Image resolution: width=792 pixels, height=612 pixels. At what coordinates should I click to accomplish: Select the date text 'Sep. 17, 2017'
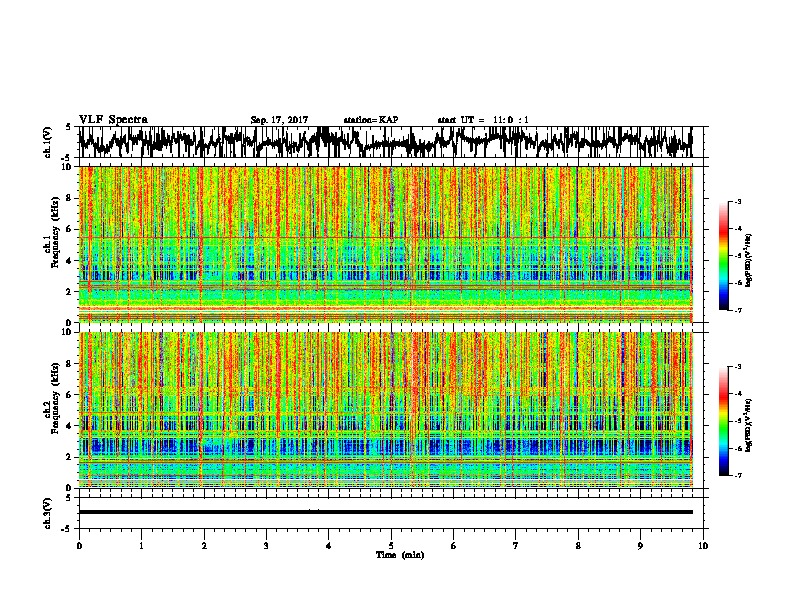click(279, 120)
